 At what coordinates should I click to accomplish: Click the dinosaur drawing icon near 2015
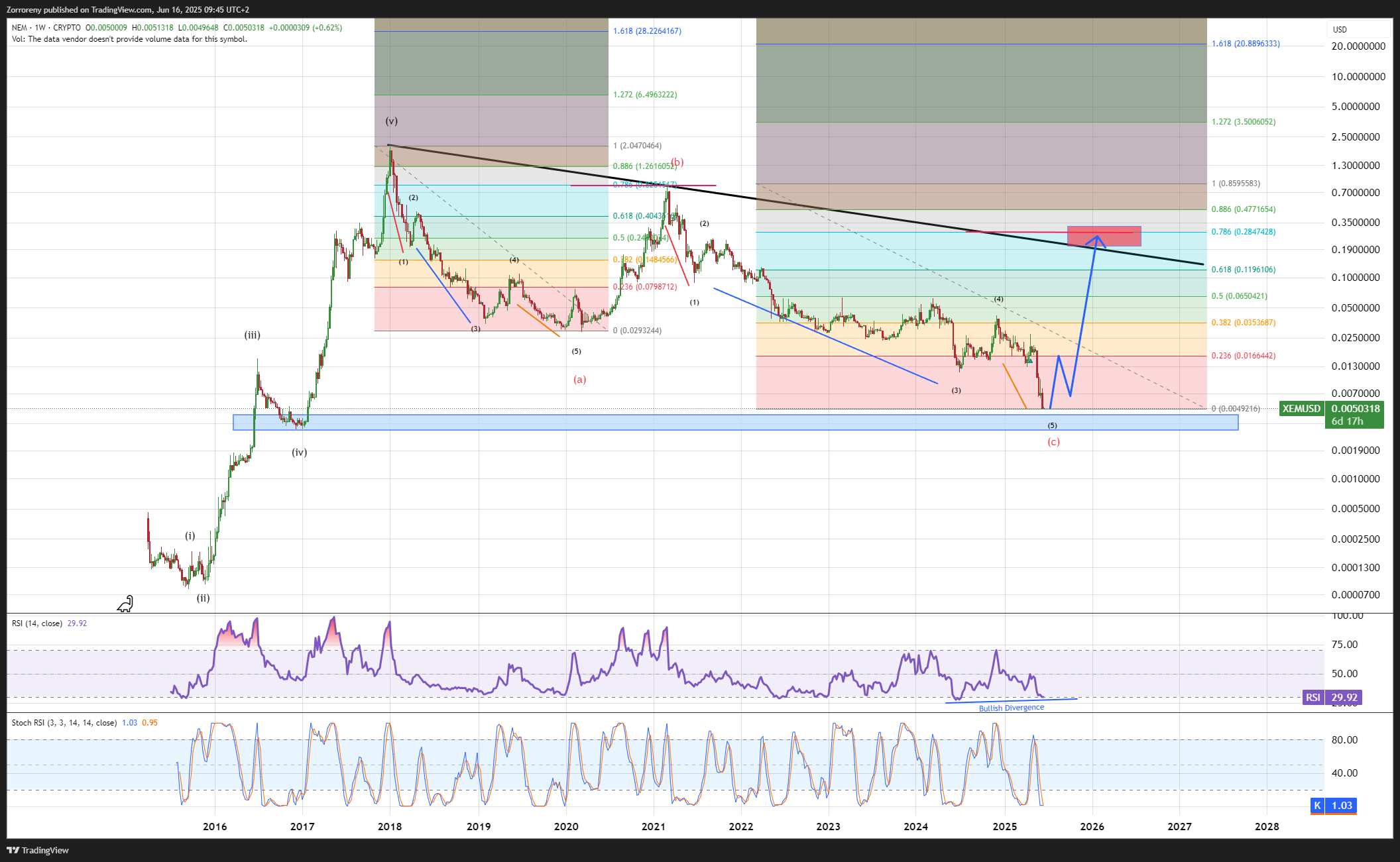[125, 603]
